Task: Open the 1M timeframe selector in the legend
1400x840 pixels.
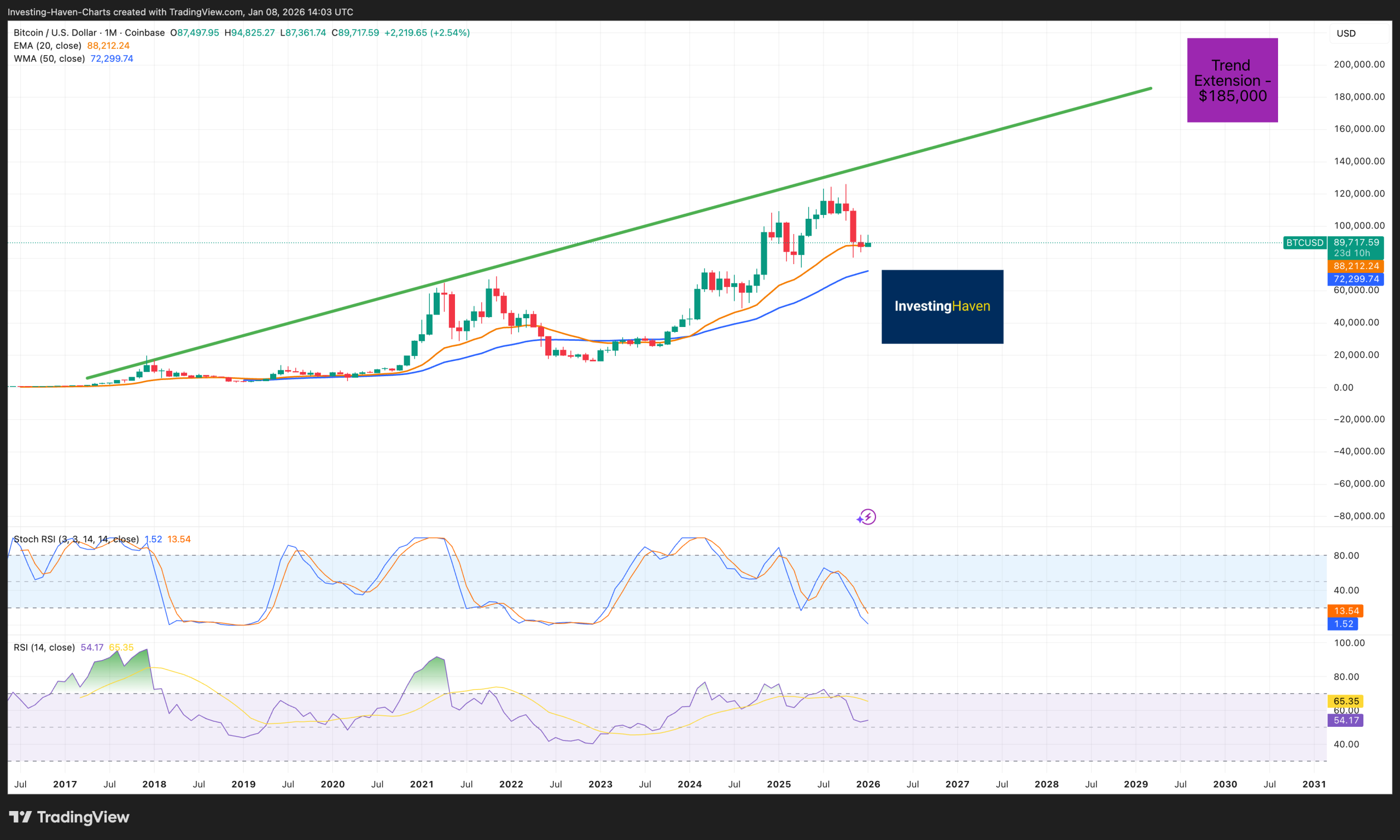Action: click(111, 32)
